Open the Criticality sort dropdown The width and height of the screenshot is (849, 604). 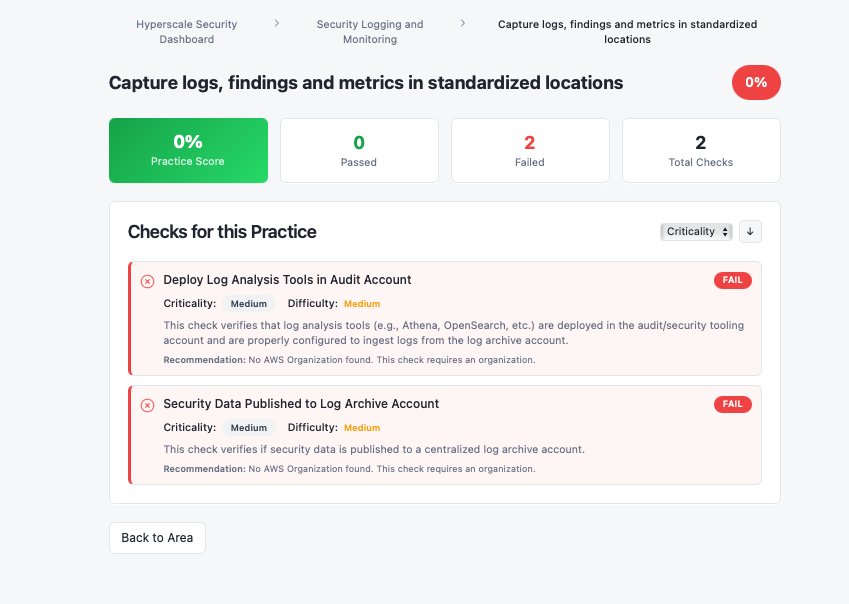coord(696,231)
